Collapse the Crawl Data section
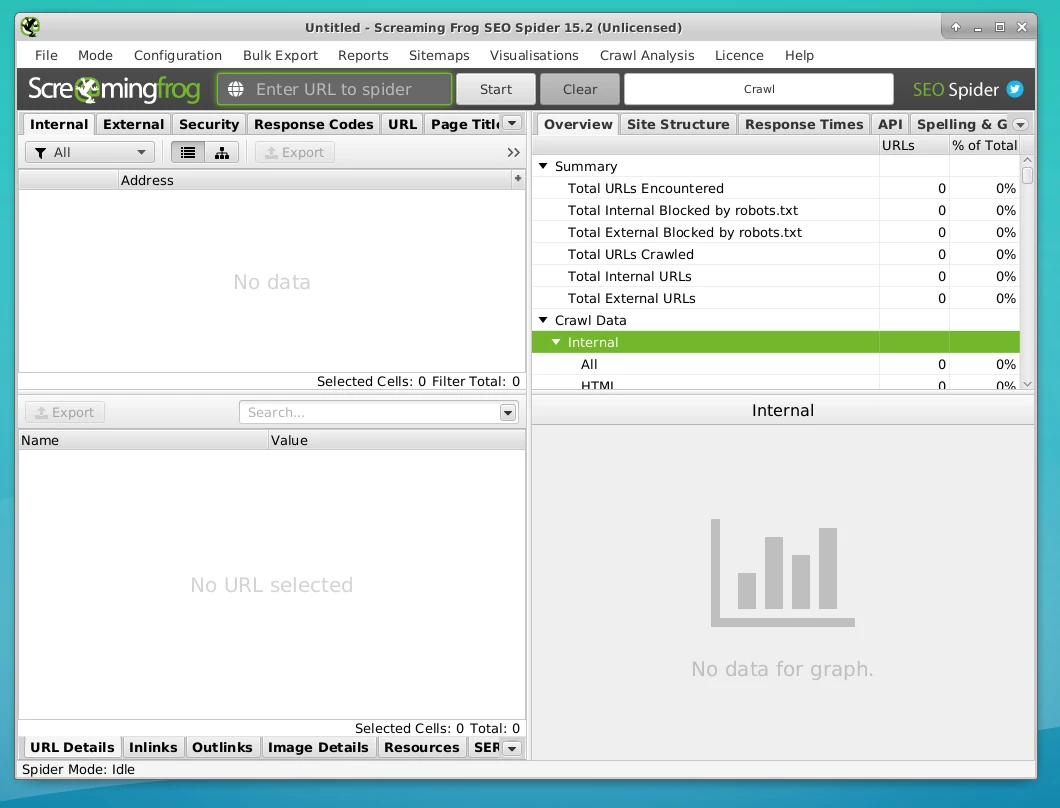The image size is (1060, 808). pos(544,321)
